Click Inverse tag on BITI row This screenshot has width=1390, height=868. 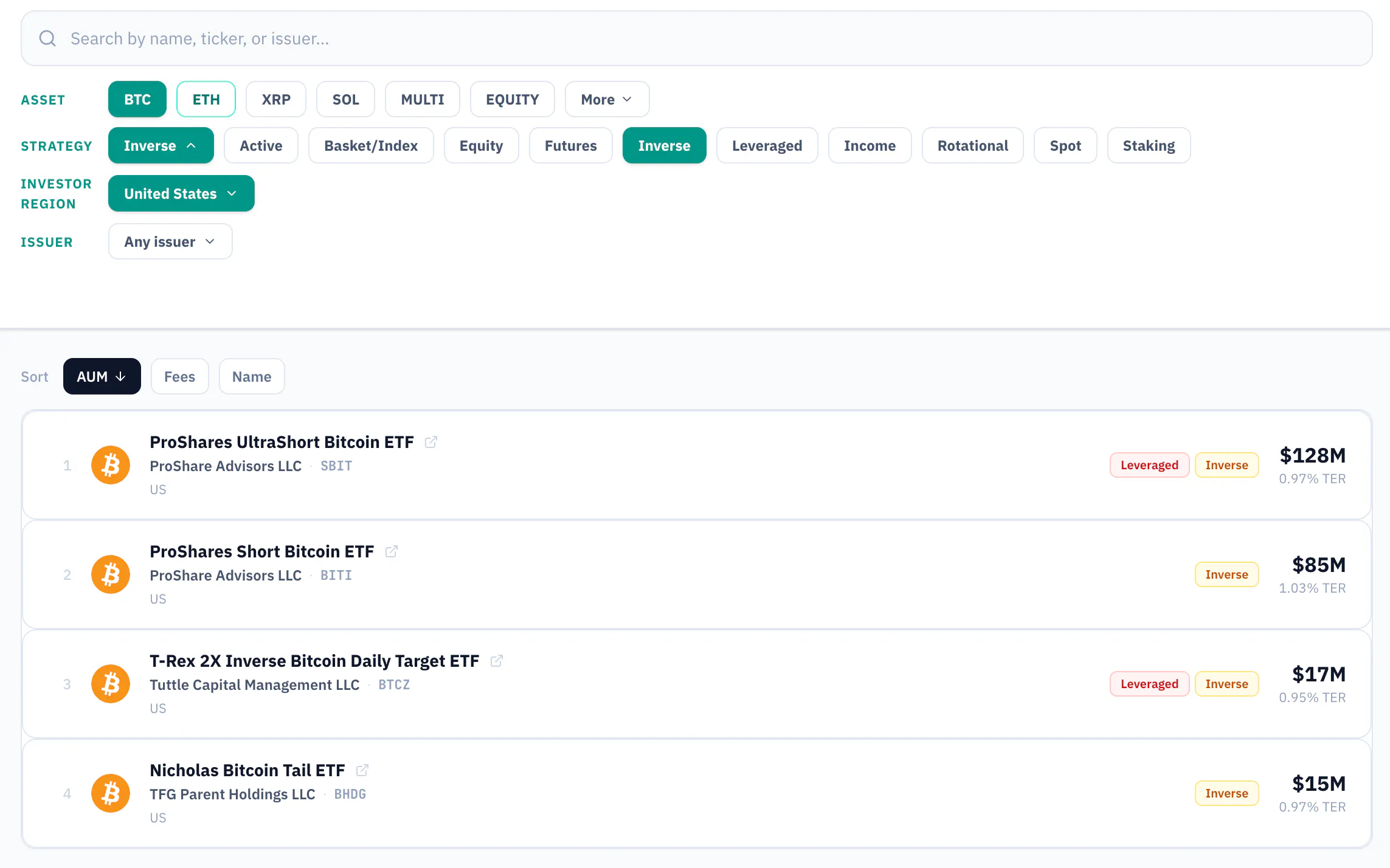pos(1227,574)
